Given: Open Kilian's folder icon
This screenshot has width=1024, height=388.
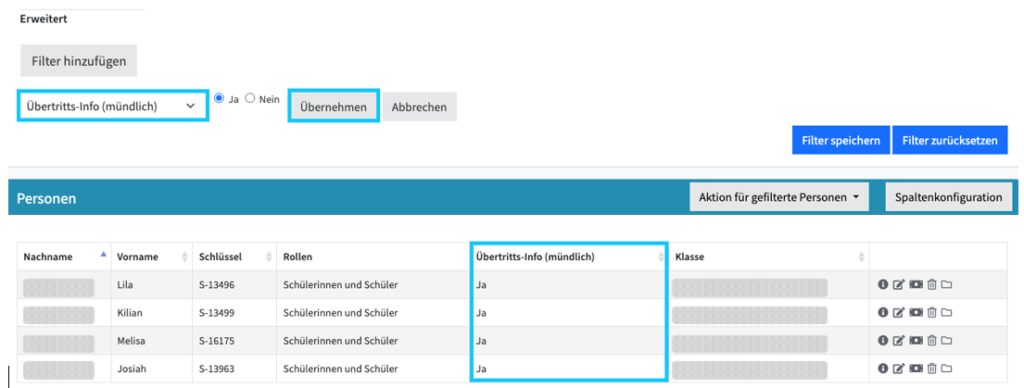Looking at the screenshot, I should pos(946,312).
